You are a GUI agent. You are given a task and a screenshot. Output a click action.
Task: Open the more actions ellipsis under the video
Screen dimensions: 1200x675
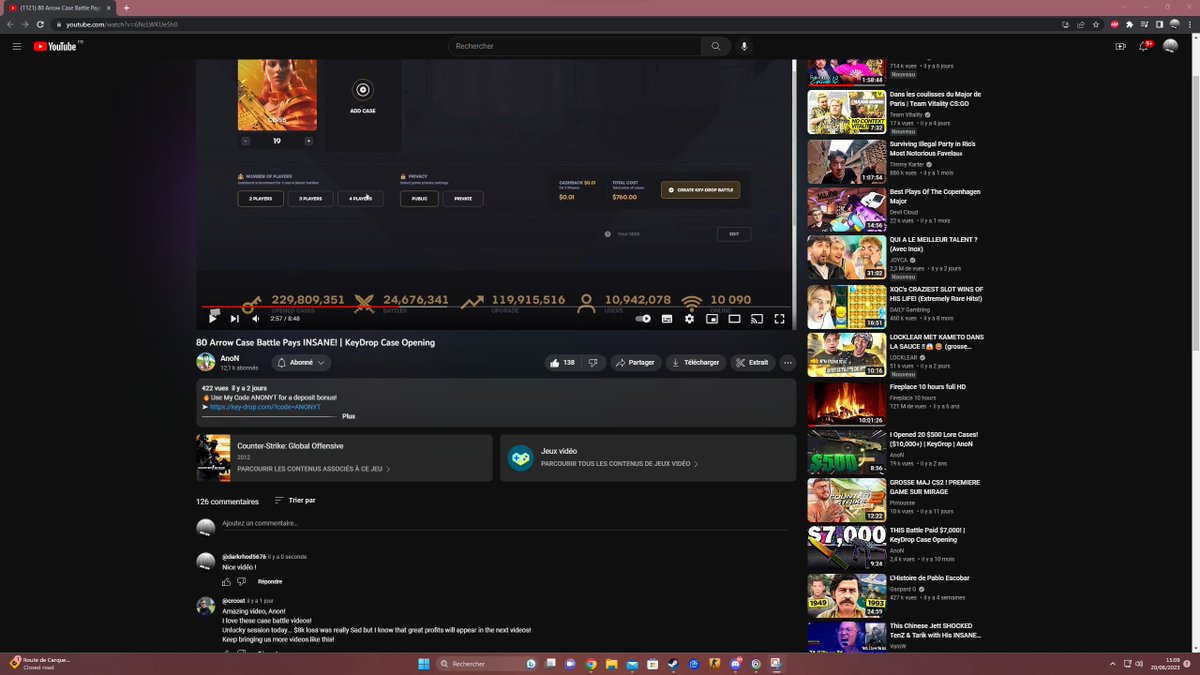tap(788, 362)
